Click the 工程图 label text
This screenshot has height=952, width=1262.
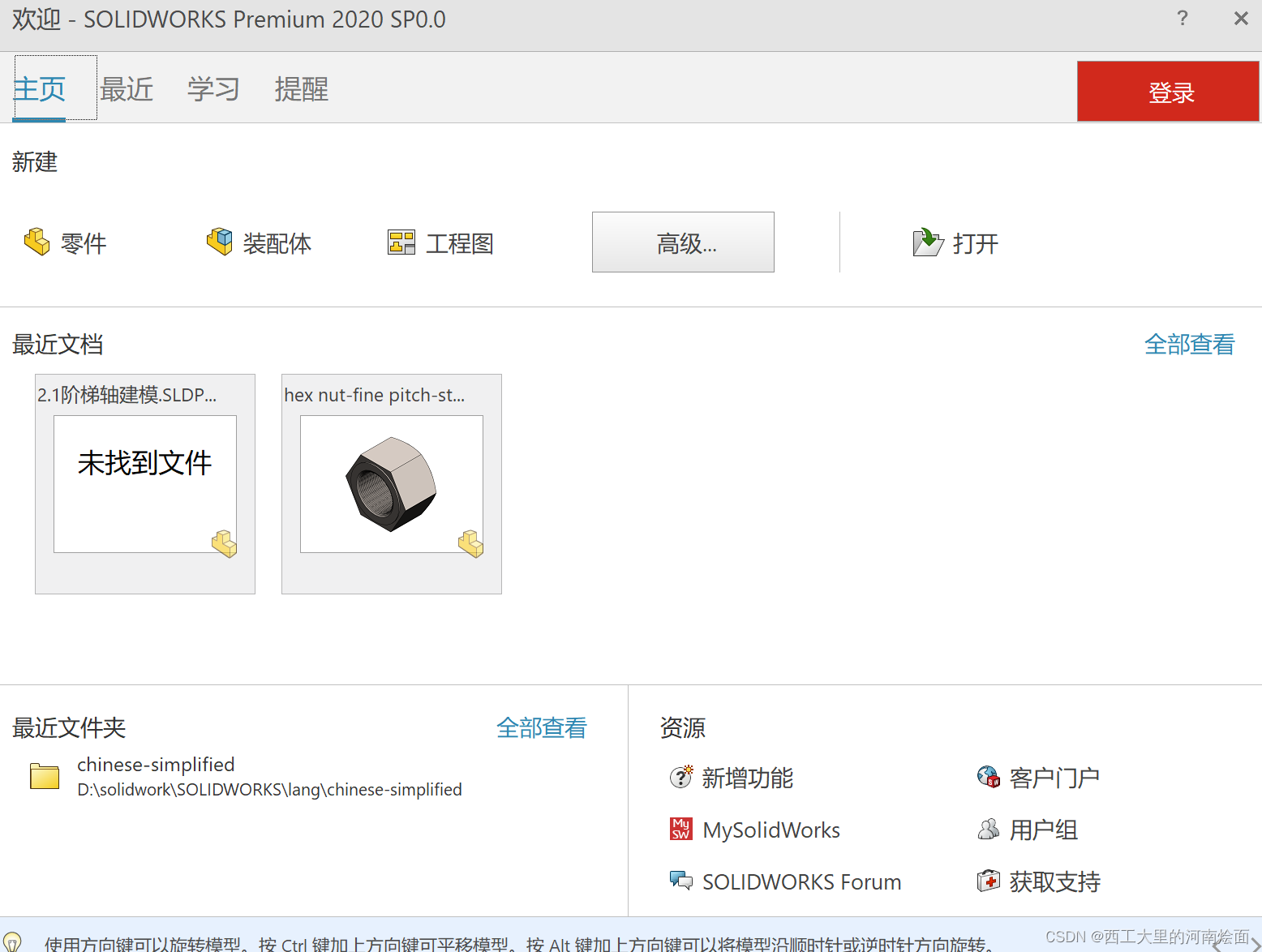click(460, 243)
